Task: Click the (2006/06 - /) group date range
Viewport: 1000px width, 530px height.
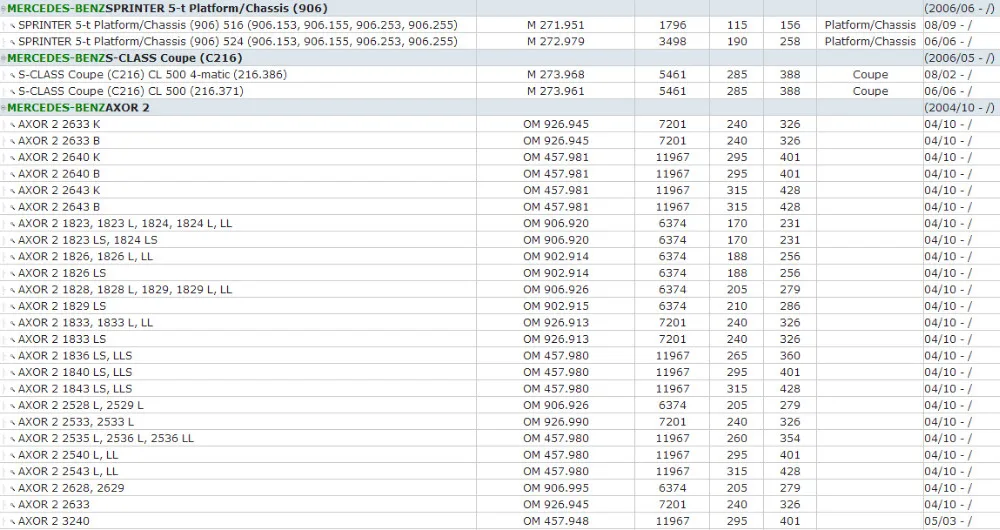Action: 959,8
